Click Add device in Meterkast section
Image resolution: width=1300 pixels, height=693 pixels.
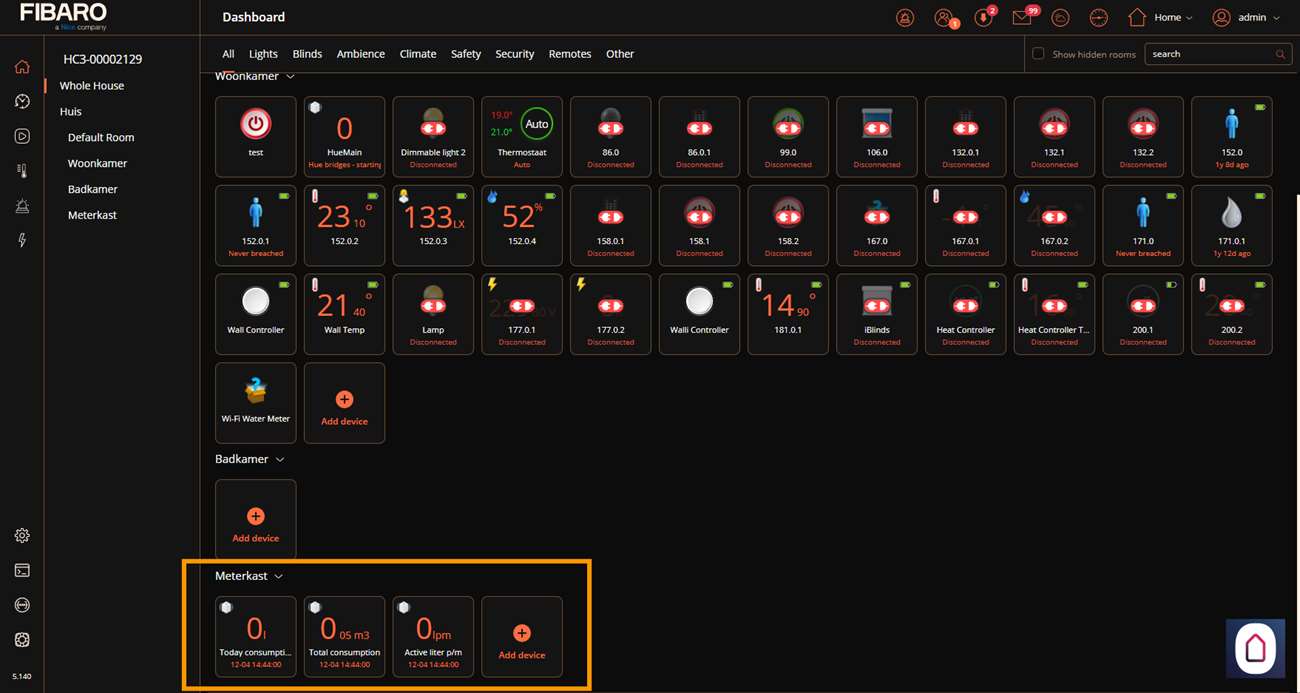(x=522, y=637)
